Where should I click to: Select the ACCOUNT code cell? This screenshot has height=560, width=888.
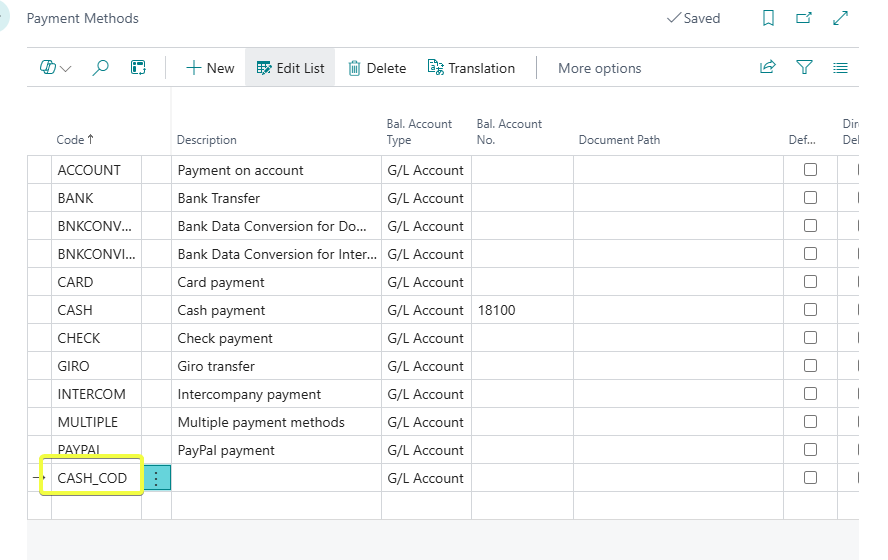point(96,170)
